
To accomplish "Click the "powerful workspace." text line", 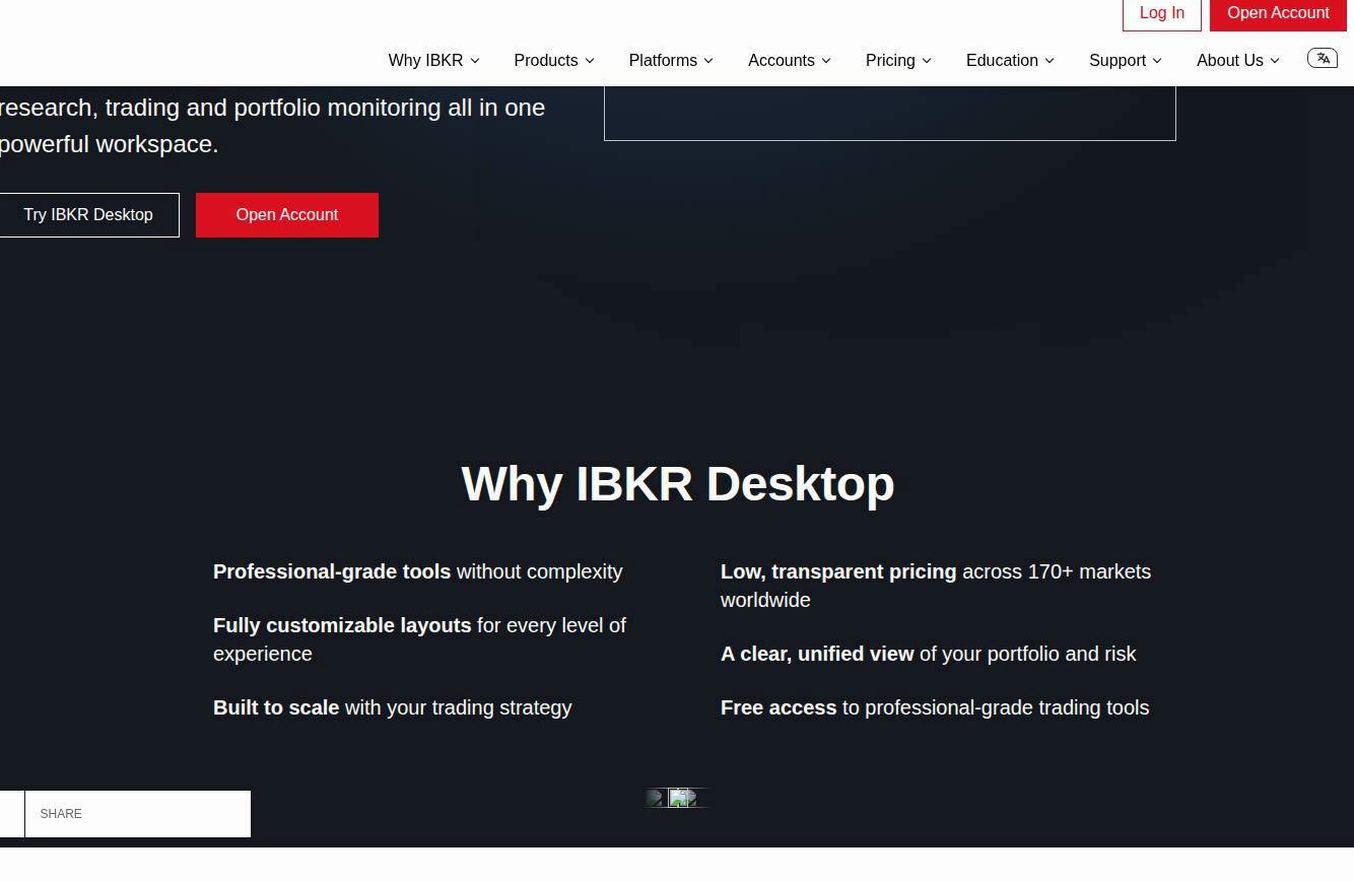I will point(109,144).
